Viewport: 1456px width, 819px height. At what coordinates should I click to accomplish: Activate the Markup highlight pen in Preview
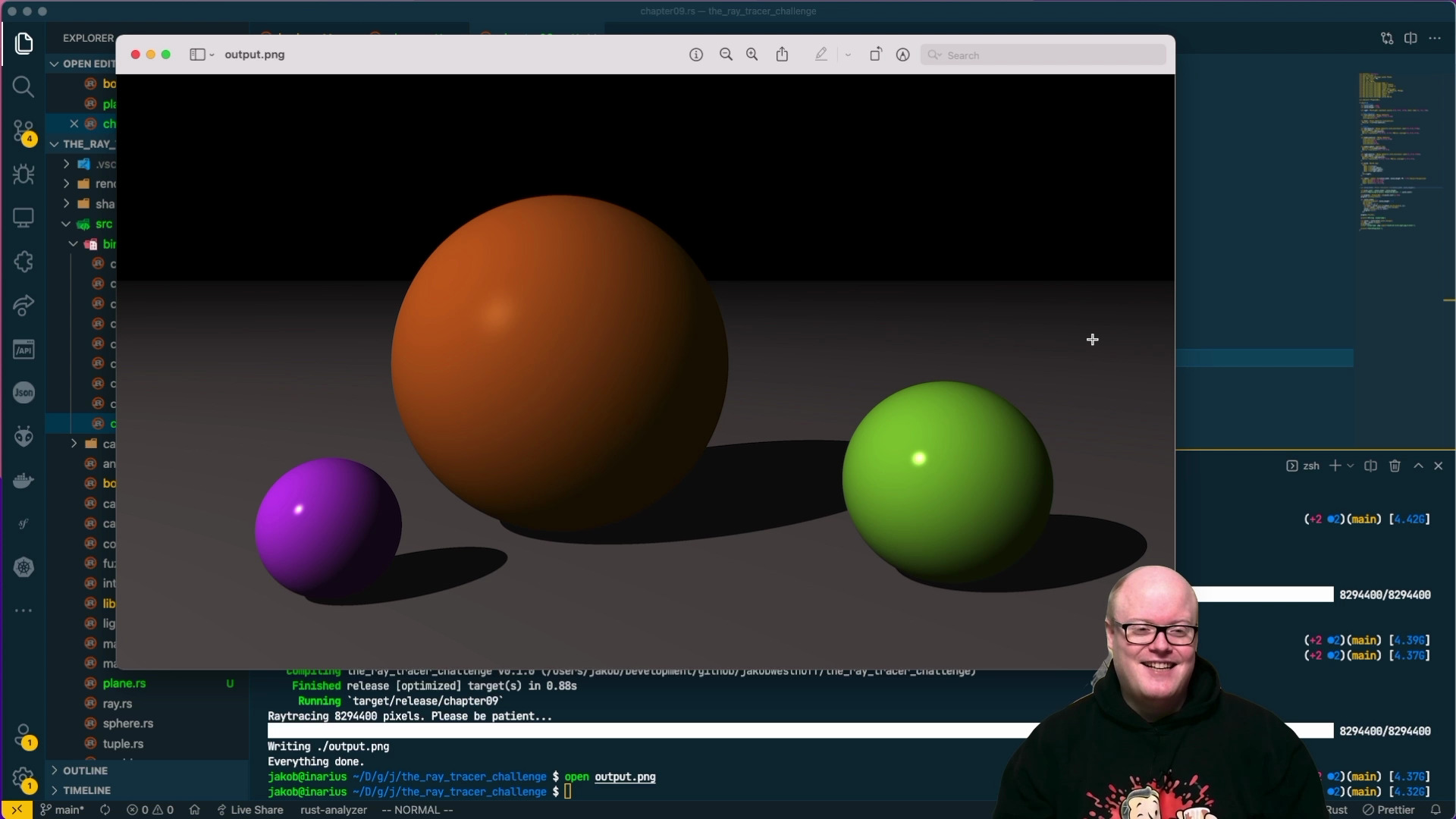pyautogui.click(x=821, y=55)
